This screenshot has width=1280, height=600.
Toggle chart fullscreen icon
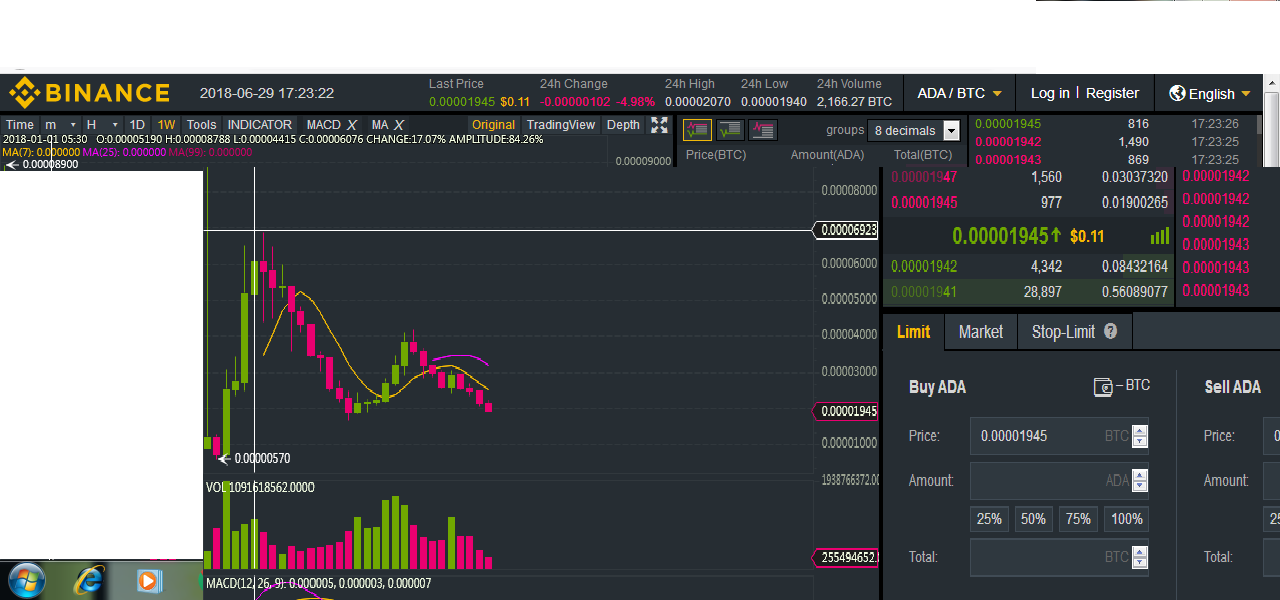click(x=659, y=125)
